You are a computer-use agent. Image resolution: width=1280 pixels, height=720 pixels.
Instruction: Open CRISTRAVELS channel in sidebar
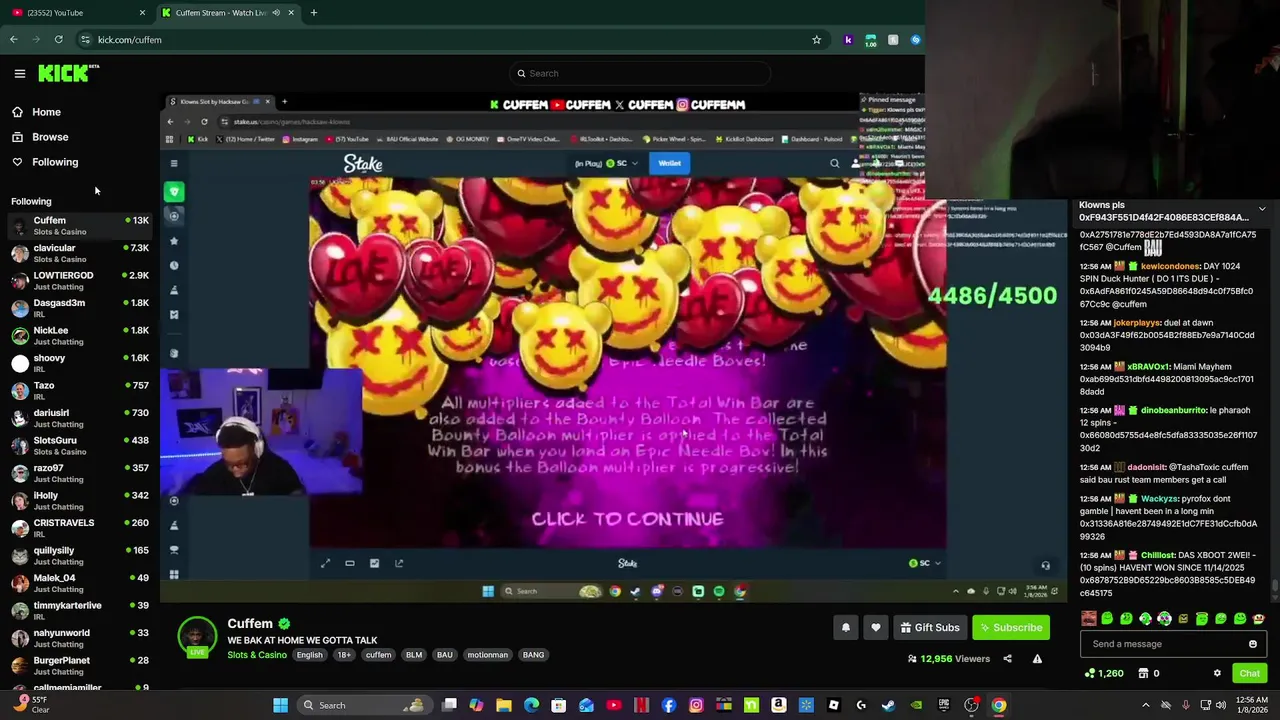point(80,528)
